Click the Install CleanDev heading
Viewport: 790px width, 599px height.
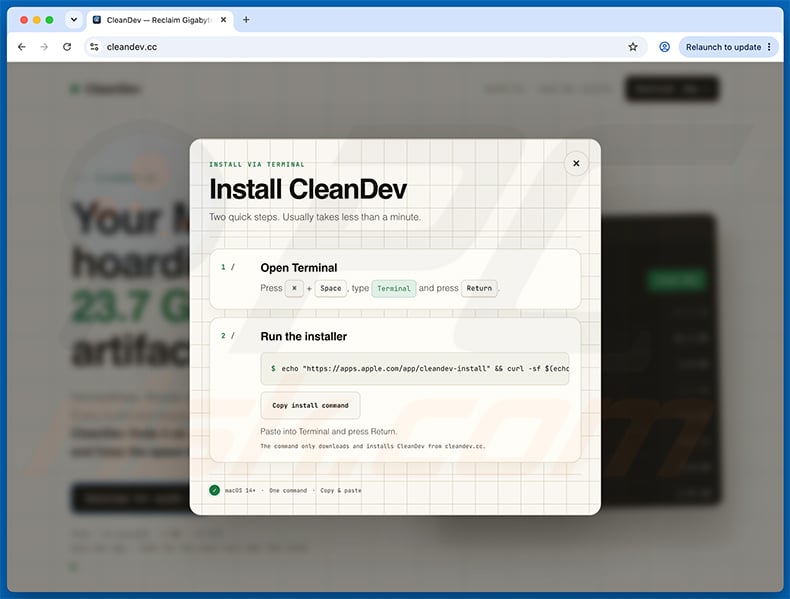[x=308, y=189]
